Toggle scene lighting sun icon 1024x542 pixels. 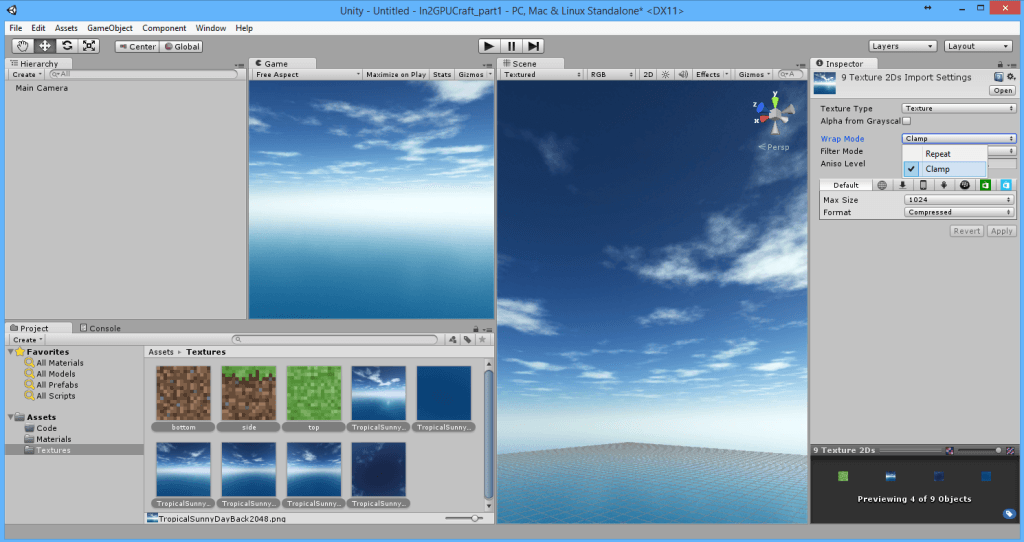665,74
